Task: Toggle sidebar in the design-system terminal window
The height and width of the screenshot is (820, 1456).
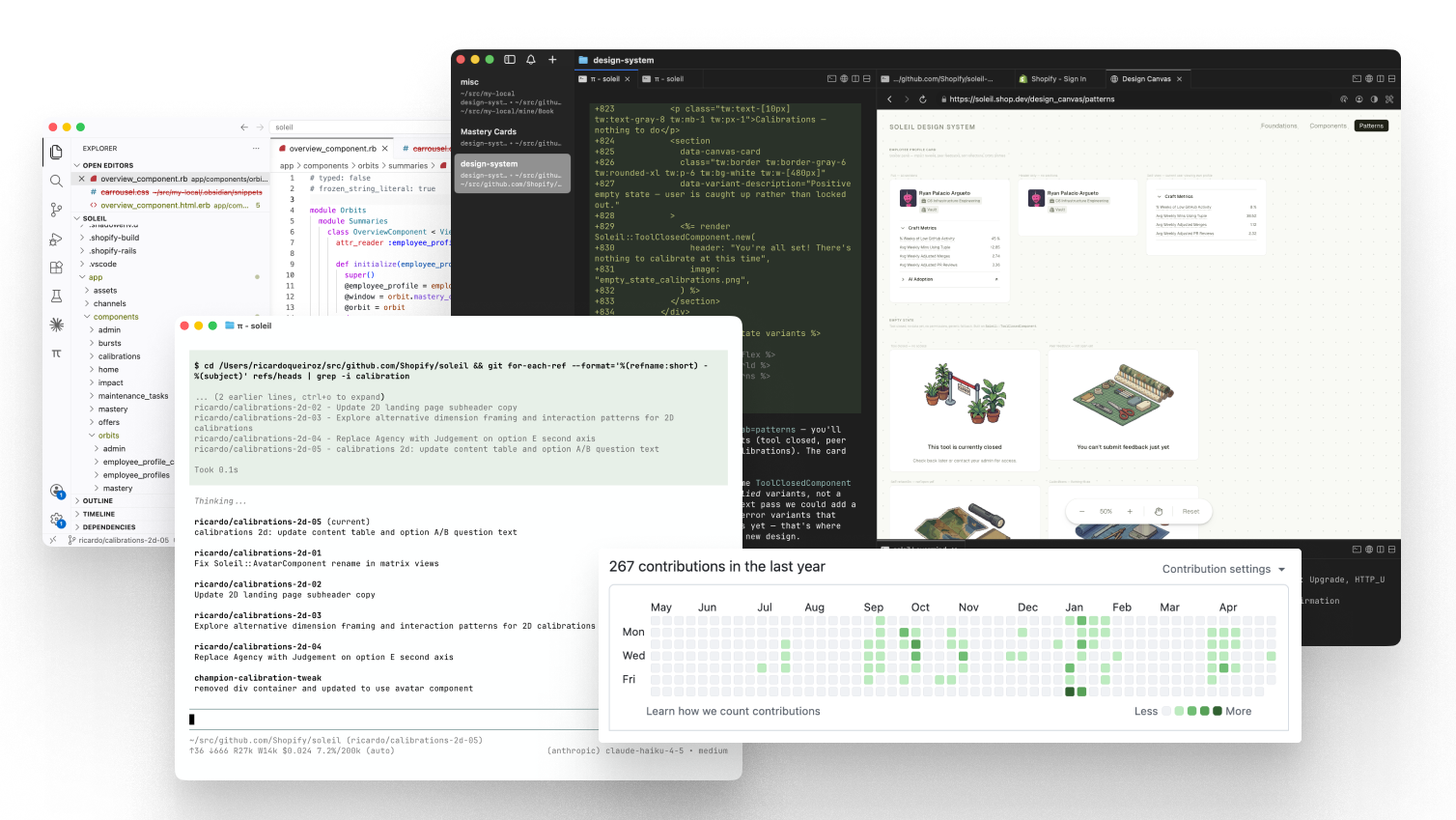Action: tap(510, 60)
